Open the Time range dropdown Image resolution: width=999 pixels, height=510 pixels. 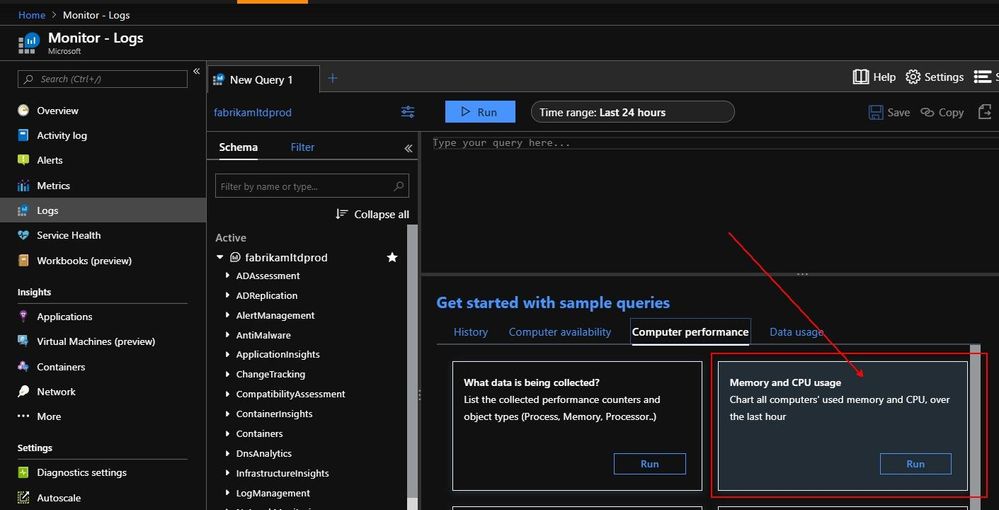tap(633, 112)
